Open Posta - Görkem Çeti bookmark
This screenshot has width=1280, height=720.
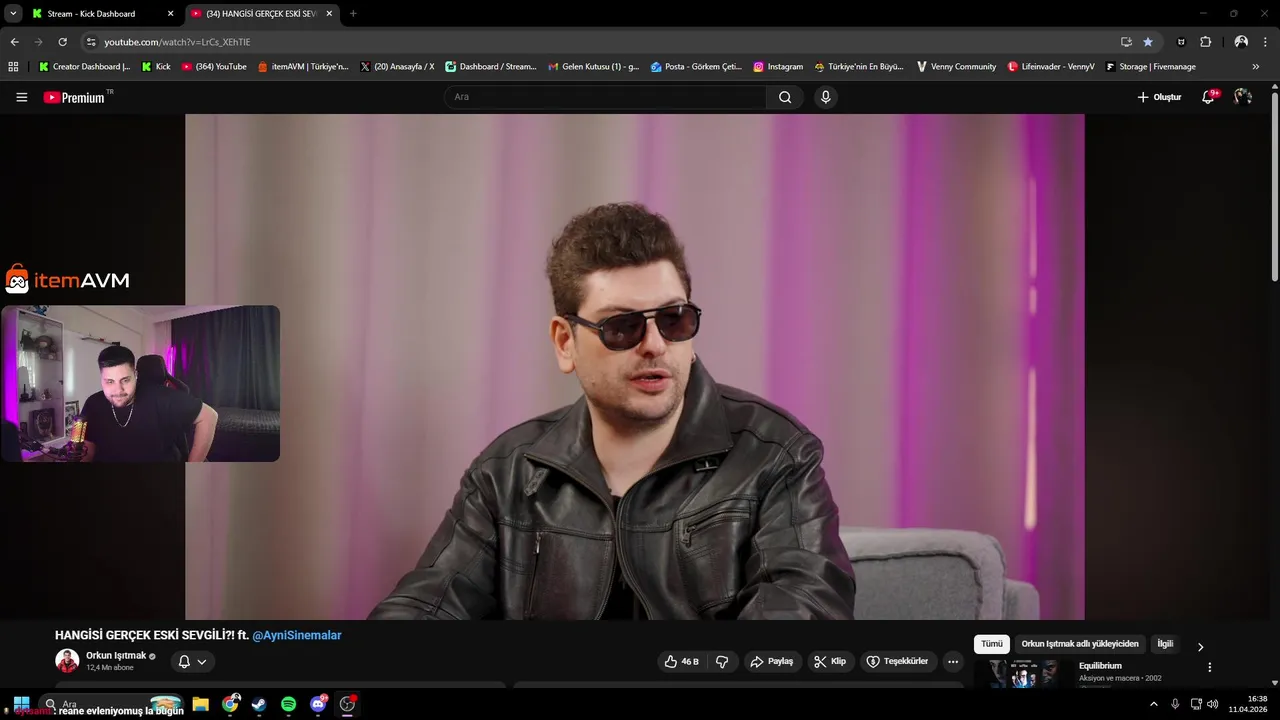tap(696, 67)
